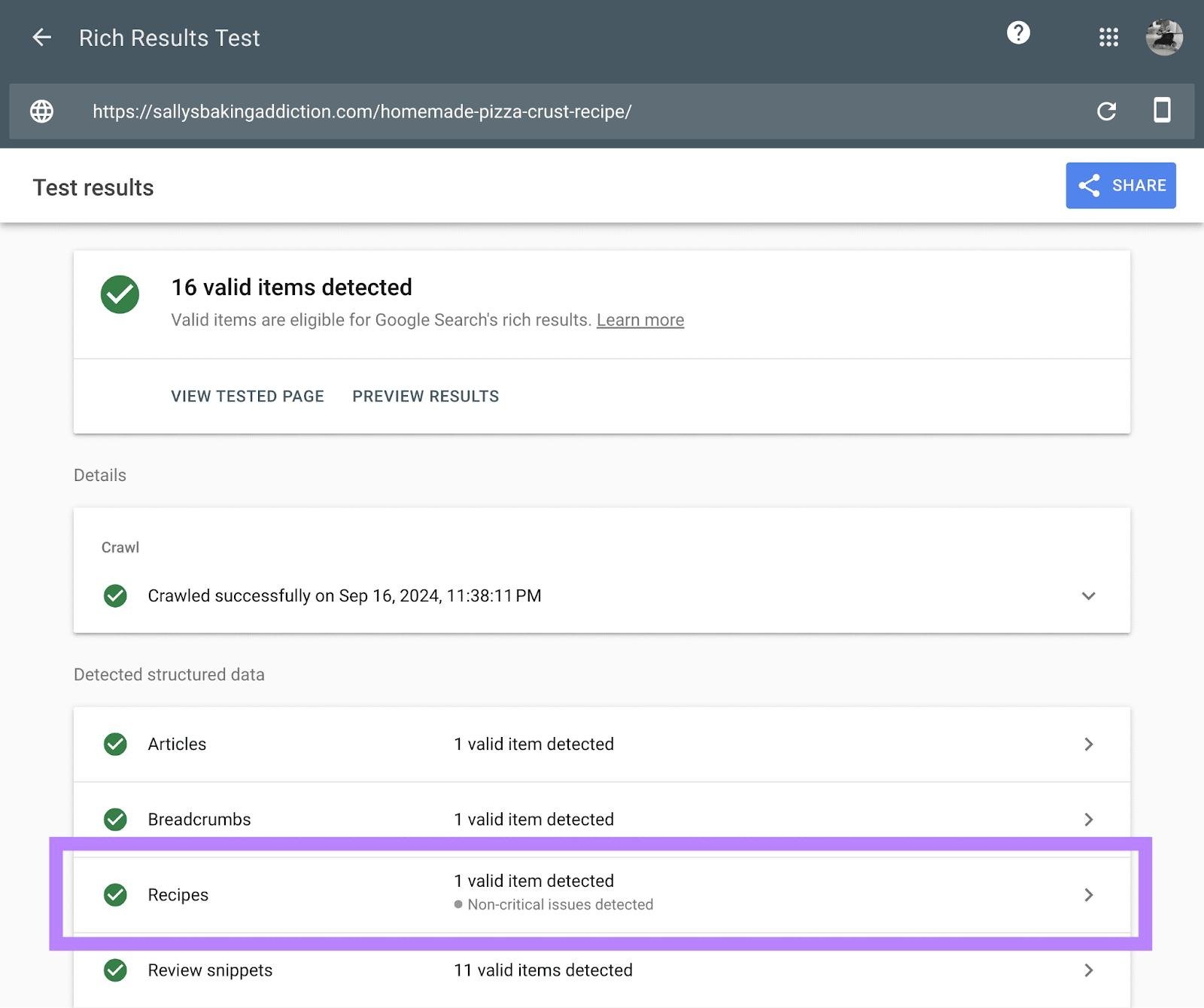
Task: Click the Crawled successfully timestamp text
Action: [345, 595]
